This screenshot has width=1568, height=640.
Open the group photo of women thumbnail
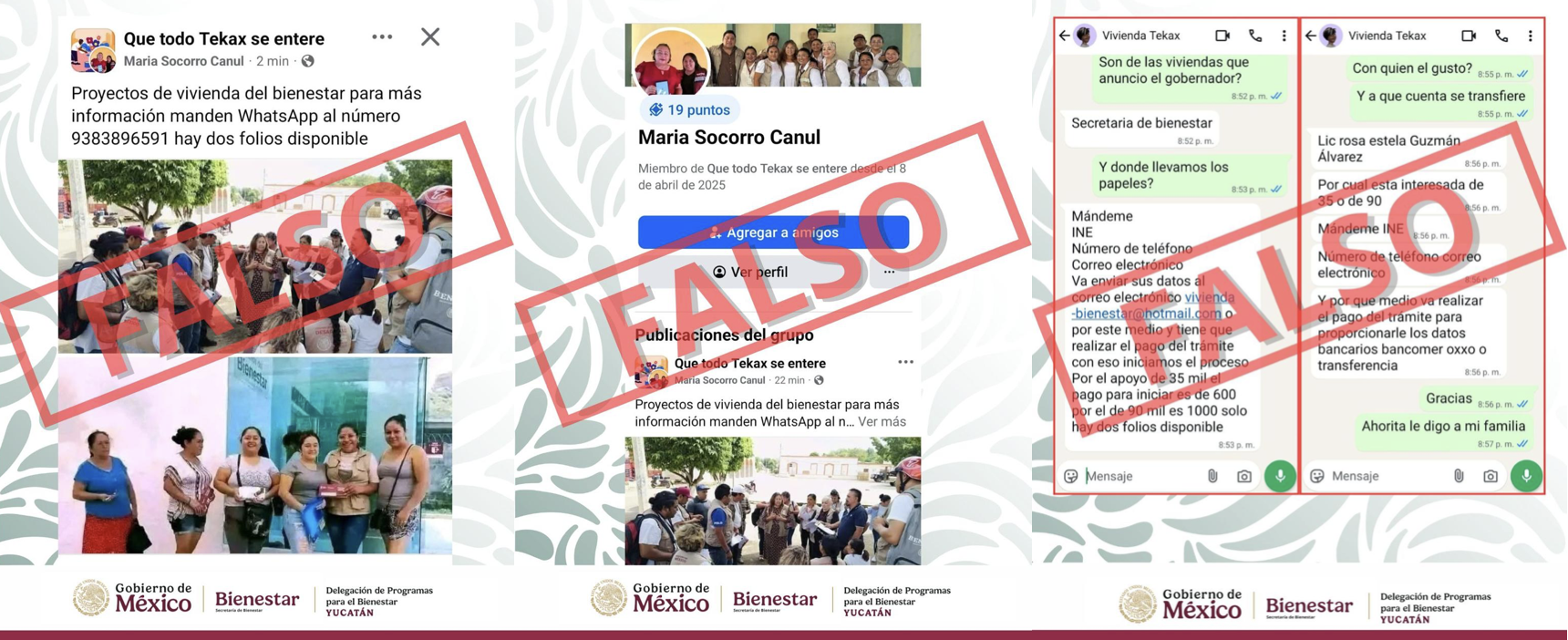[x=255, y=455]
